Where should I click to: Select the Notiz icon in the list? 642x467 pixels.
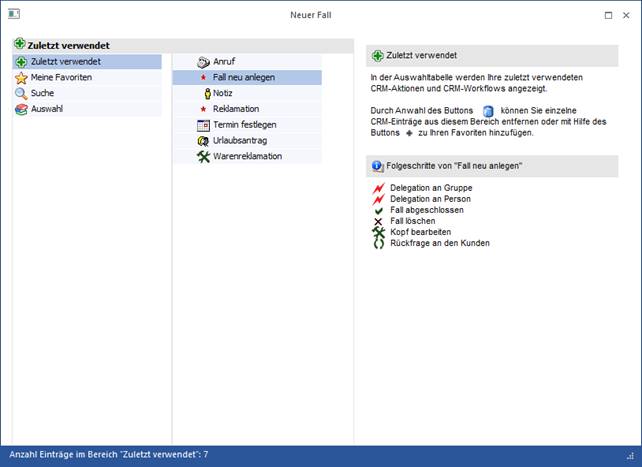(203, 93)
